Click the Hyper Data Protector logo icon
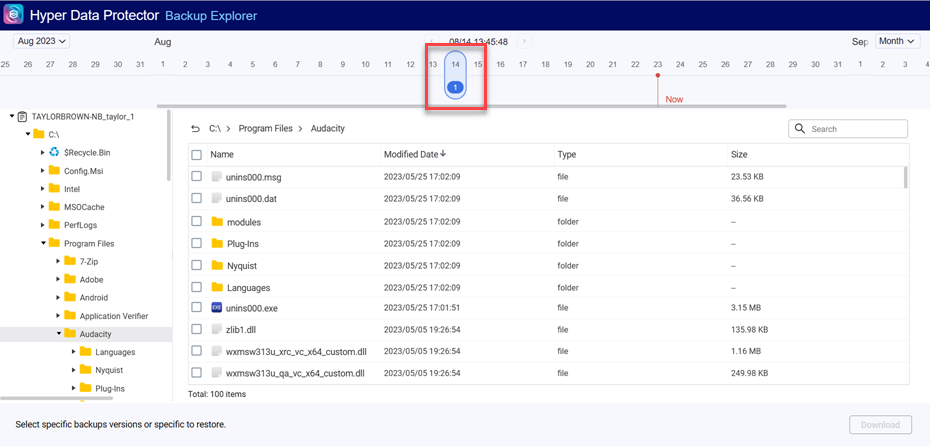 [14, 14]
